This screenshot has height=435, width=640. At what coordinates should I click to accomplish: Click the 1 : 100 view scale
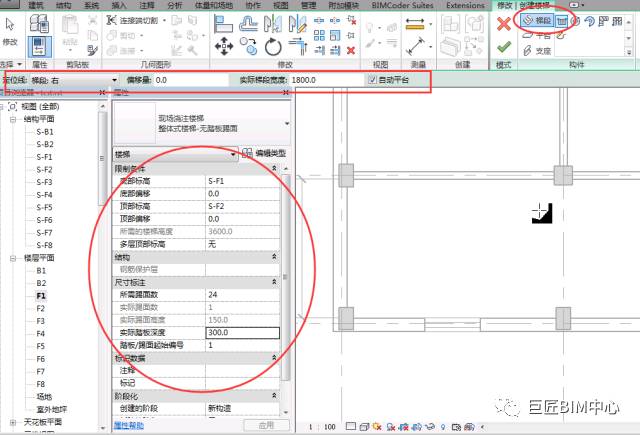pos(322,427)
